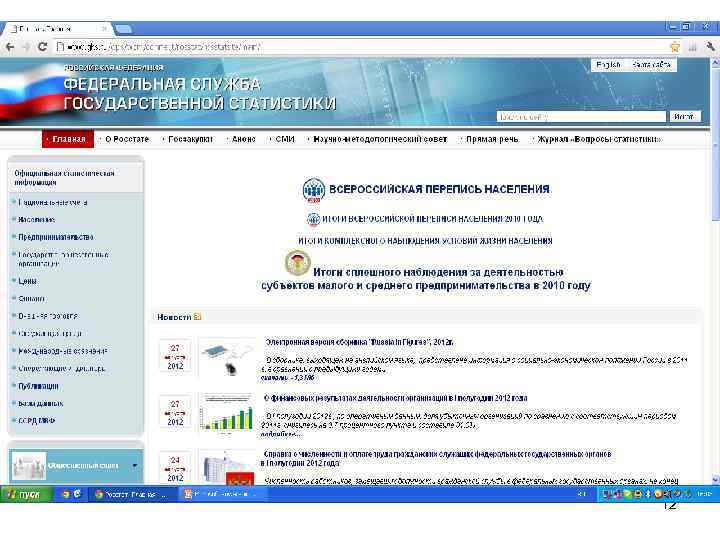The image size is (720, 540).
Task: Open news thumbnail with building image
Action: coord(227,467)
